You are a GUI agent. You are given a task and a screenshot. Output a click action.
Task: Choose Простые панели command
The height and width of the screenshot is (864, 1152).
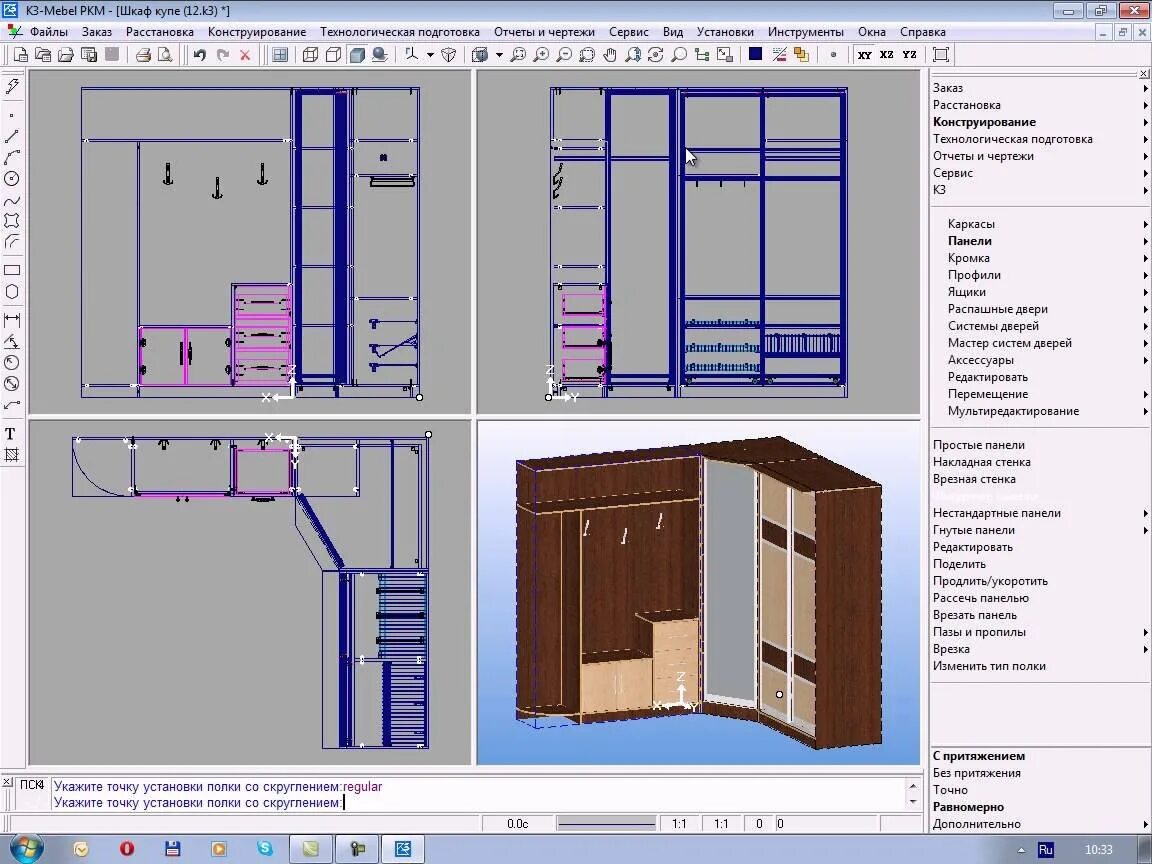point(979,445)
